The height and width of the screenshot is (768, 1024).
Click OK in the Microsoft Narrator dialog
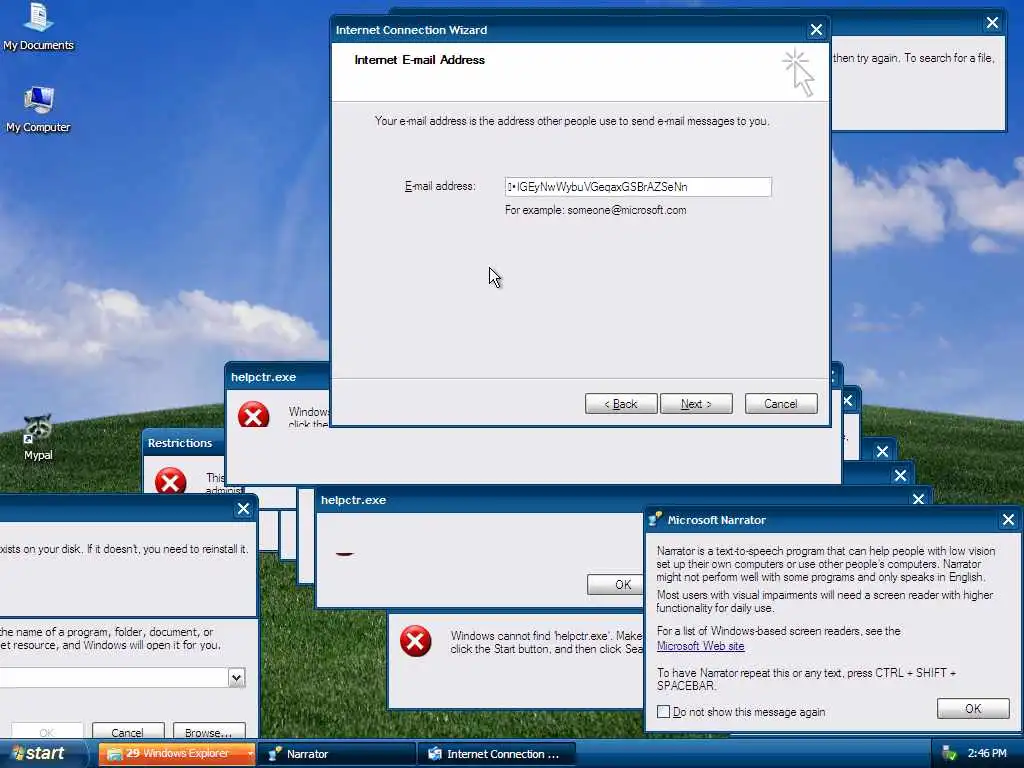(973, 709)
